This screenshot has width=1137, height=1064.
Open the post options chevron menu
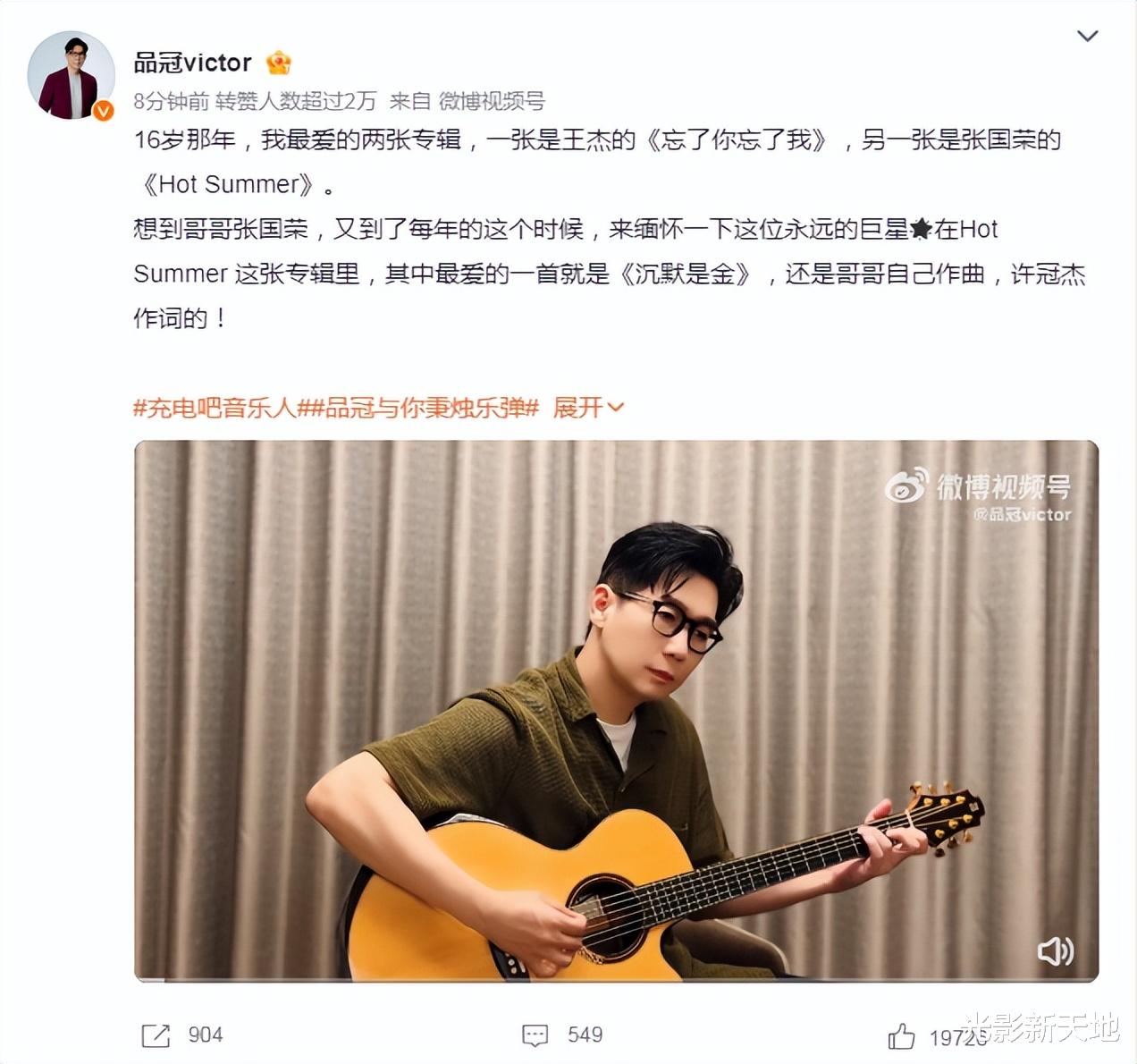[1087, 37]
